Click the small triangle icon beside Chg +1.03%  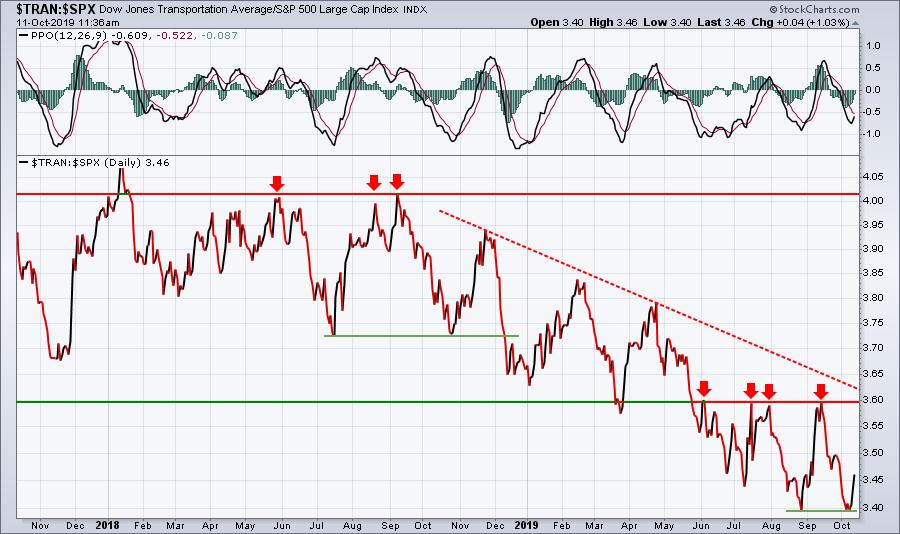[855, 23]
